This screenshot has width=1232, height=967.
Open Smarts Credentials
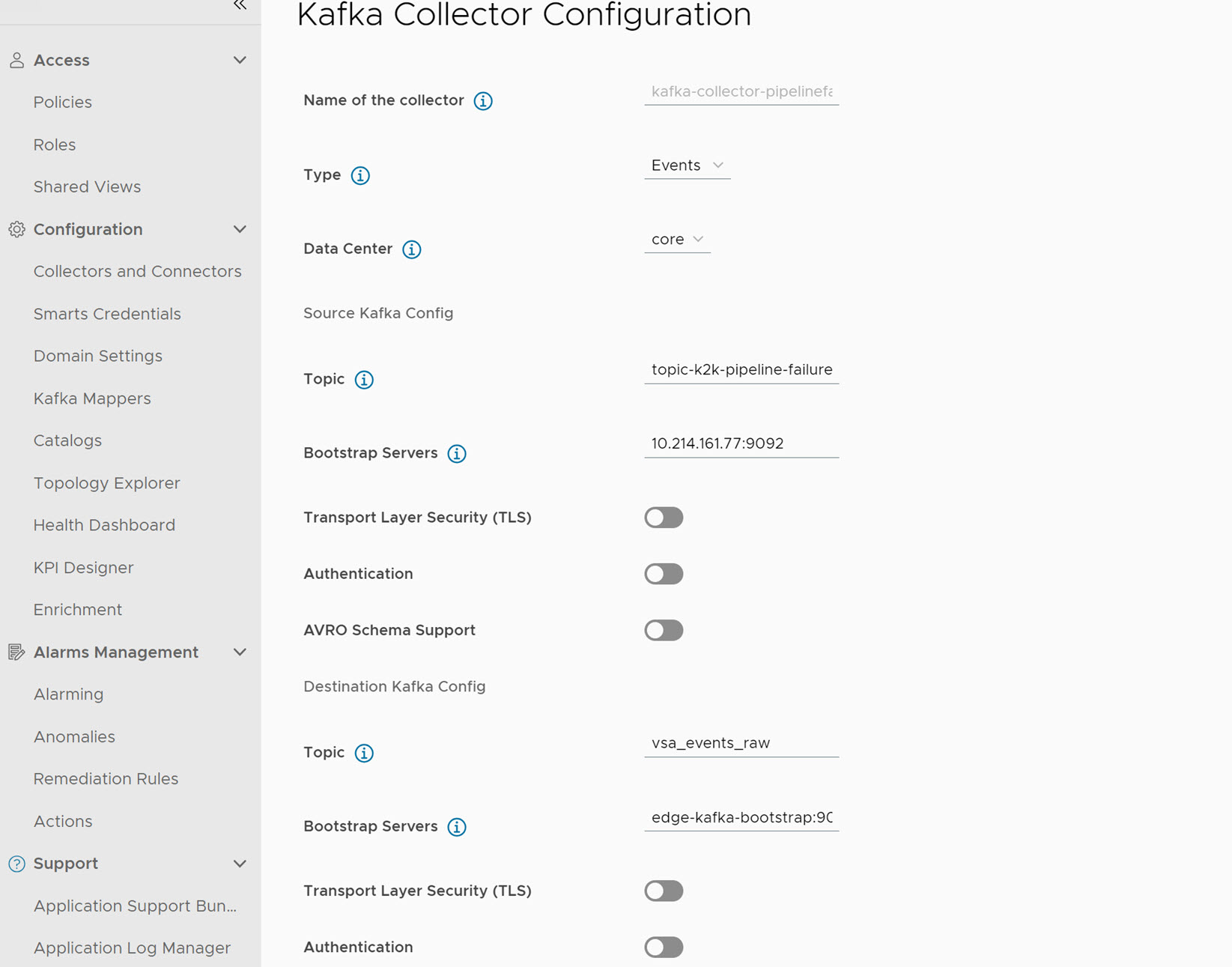click(107, 314)
